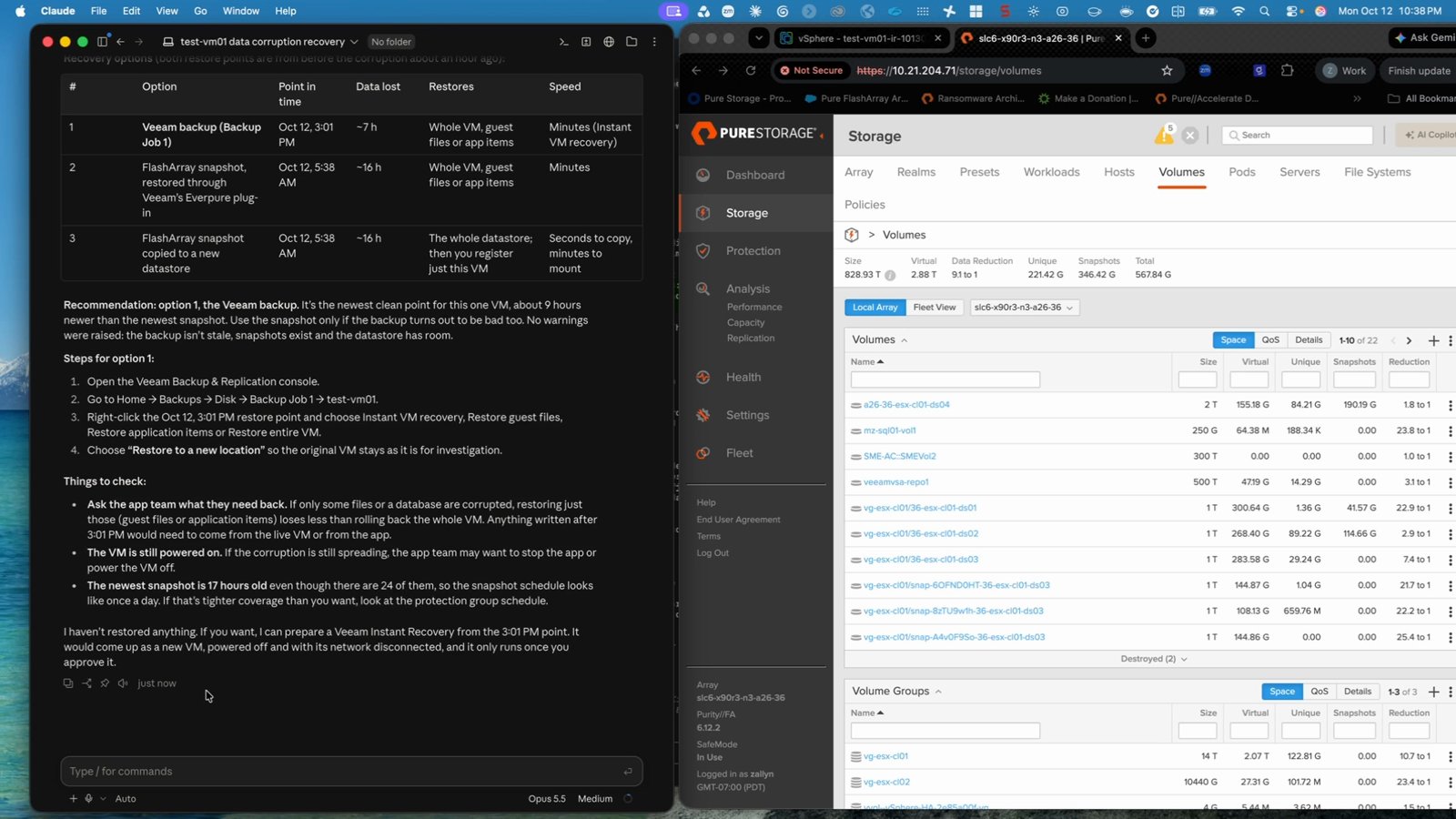Reload the Pure Storage browser page
Image resolution: width=1456 pixels, height=819 pixels.
pyautogui.click(x=751, y=70)
